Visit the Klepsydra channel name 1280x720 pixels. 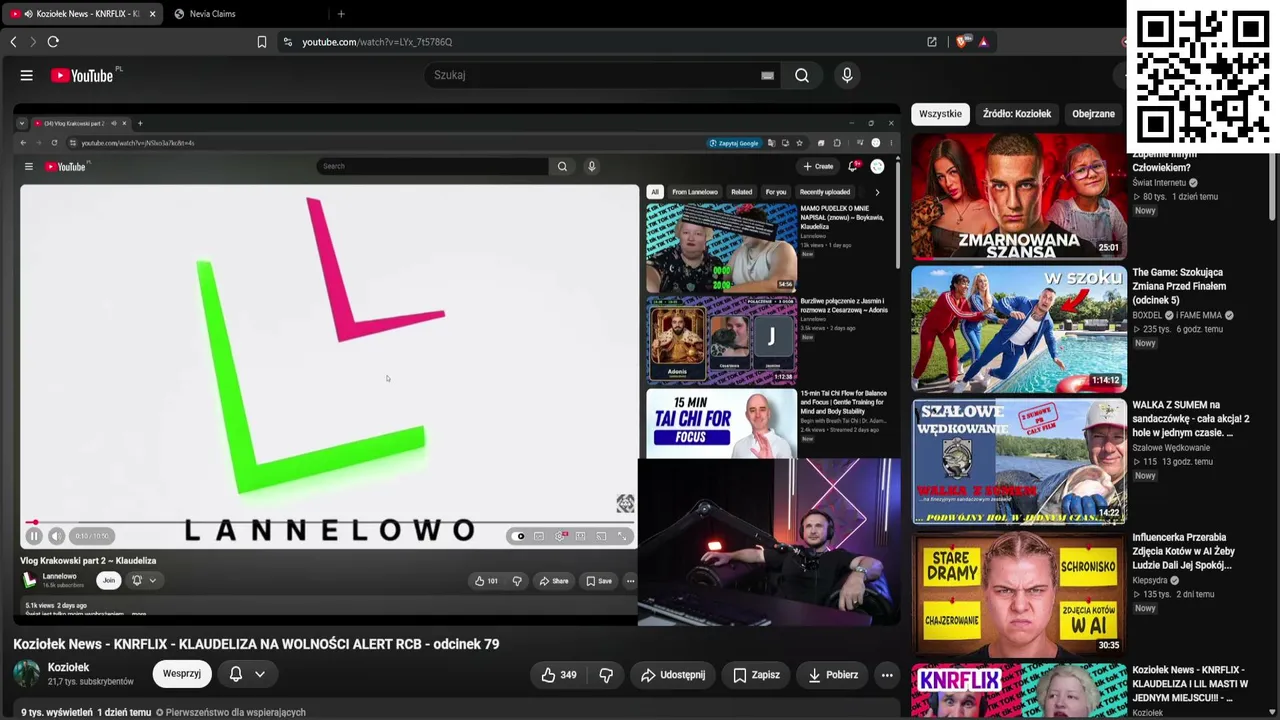1151,581
